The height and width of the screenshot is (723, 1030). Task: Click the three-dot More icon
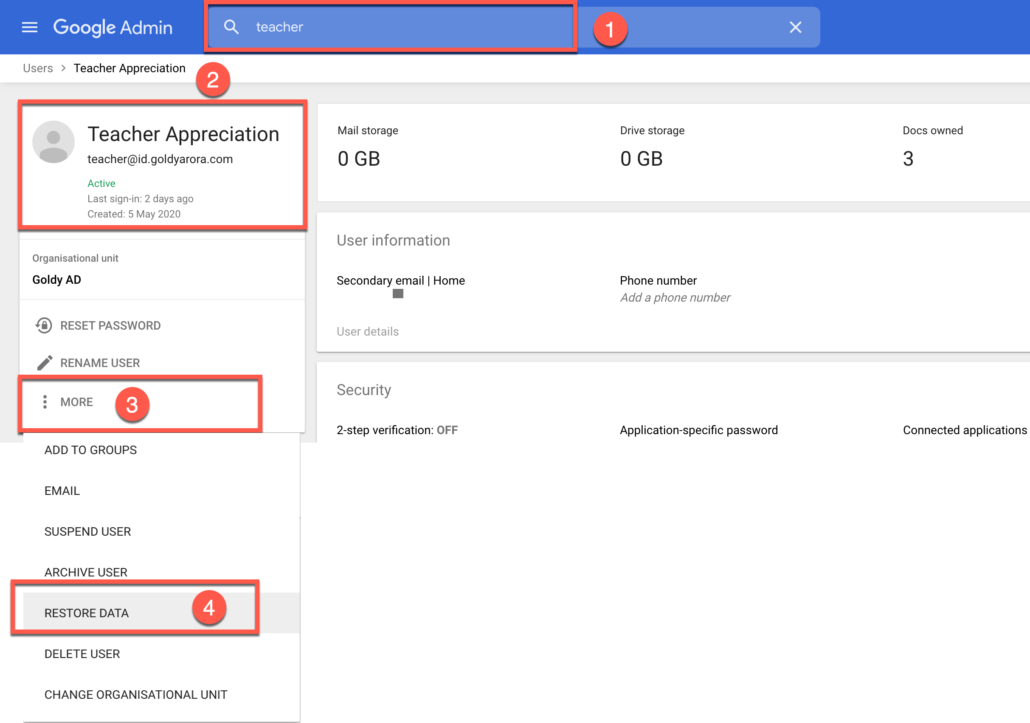[x=45, y=402]
